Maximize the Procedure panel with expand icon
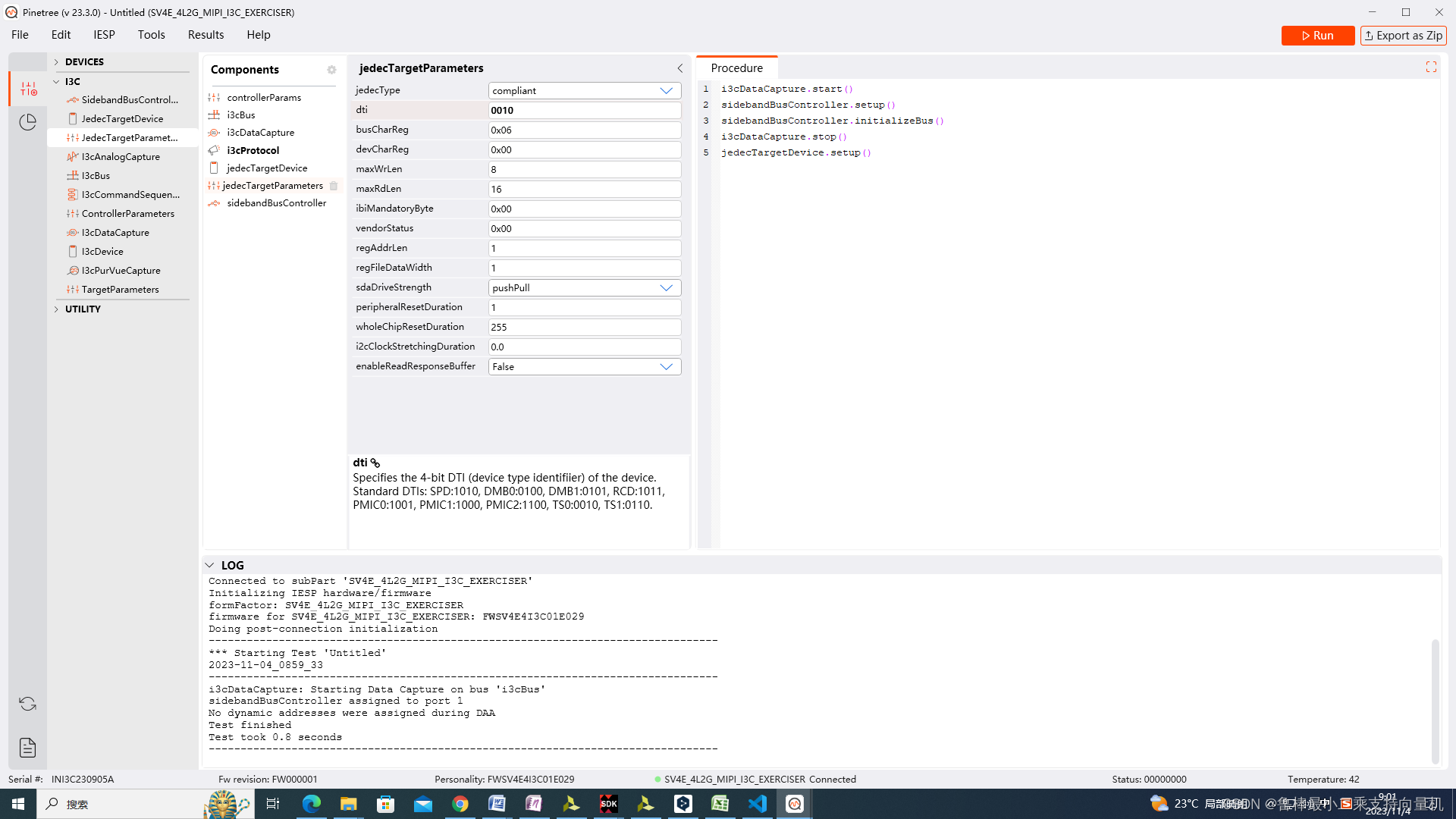This screenshot has width=1456, height=819. [1431, 67]
